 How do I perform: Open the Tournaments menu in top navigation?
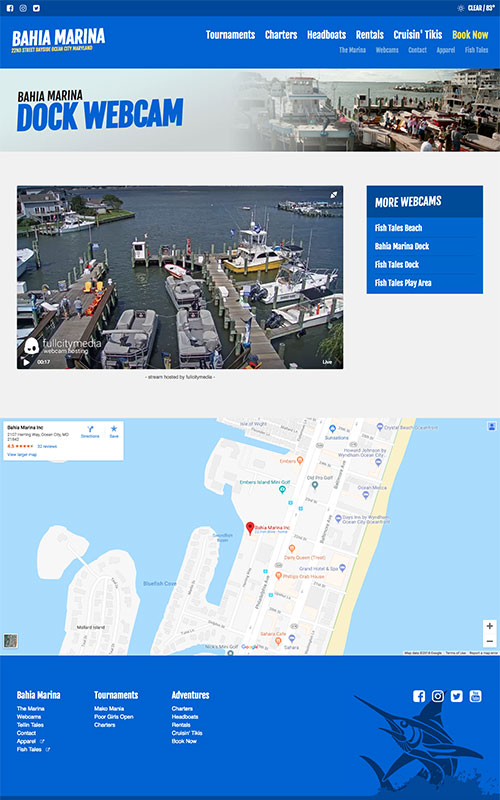pyautogui.click(x=231, y=35)
